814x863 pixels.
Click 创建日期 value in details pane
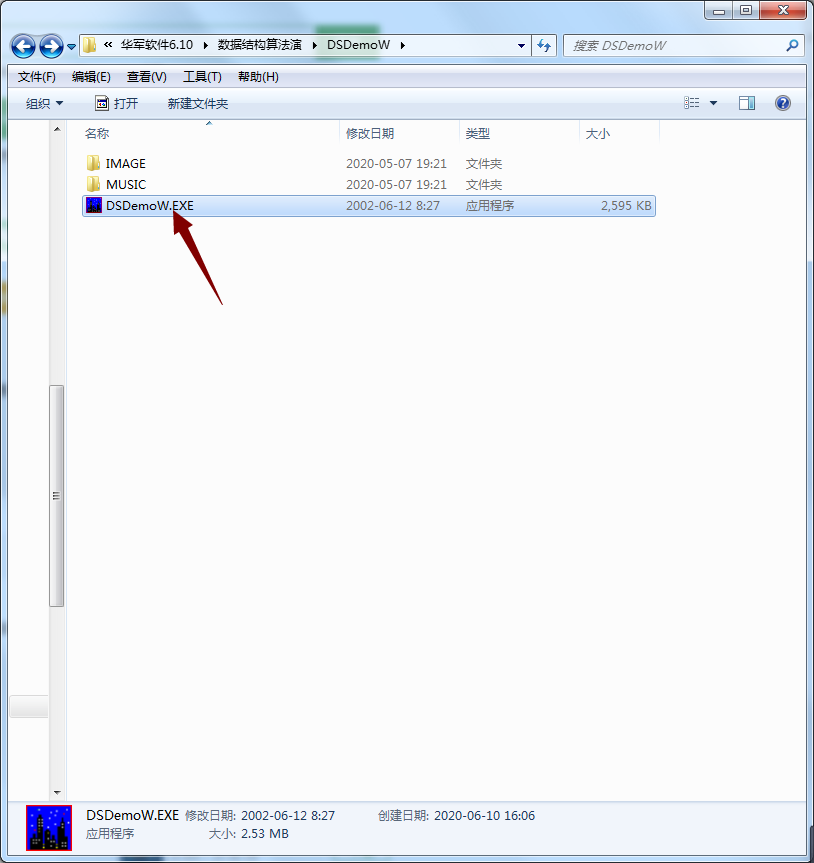(484, 816)
